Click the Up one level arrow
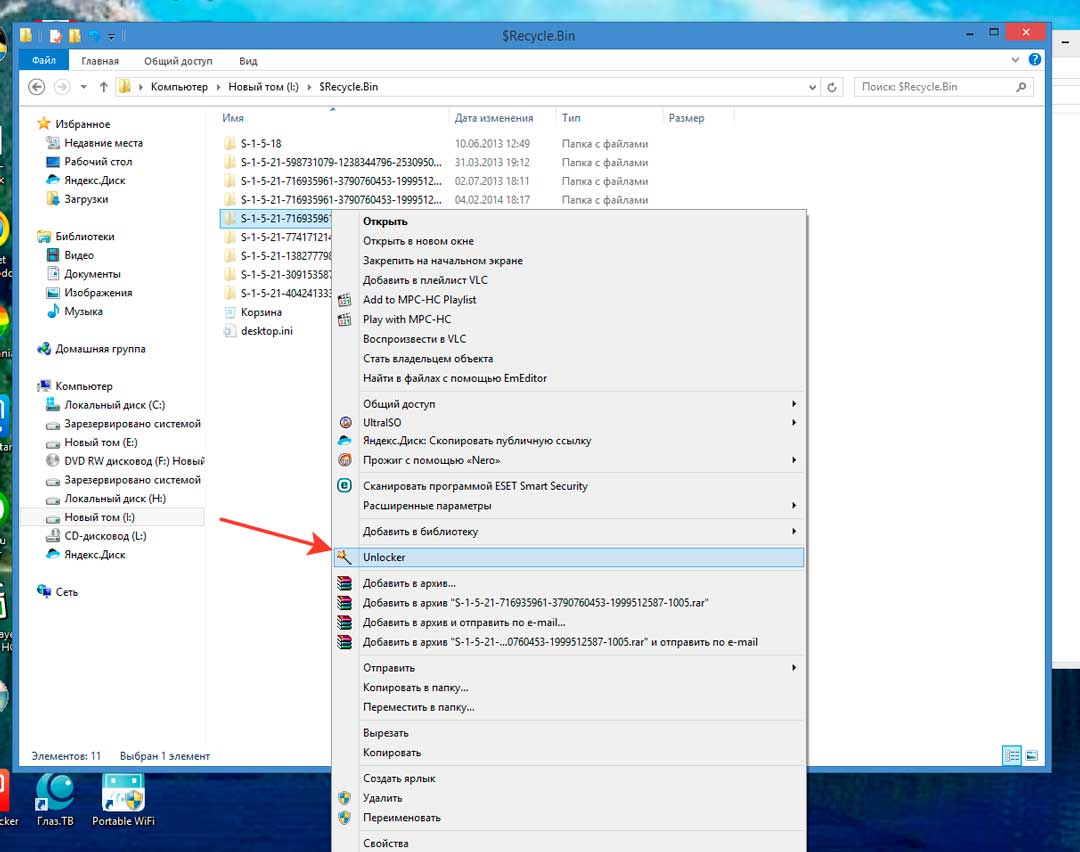 click(103, 87)
